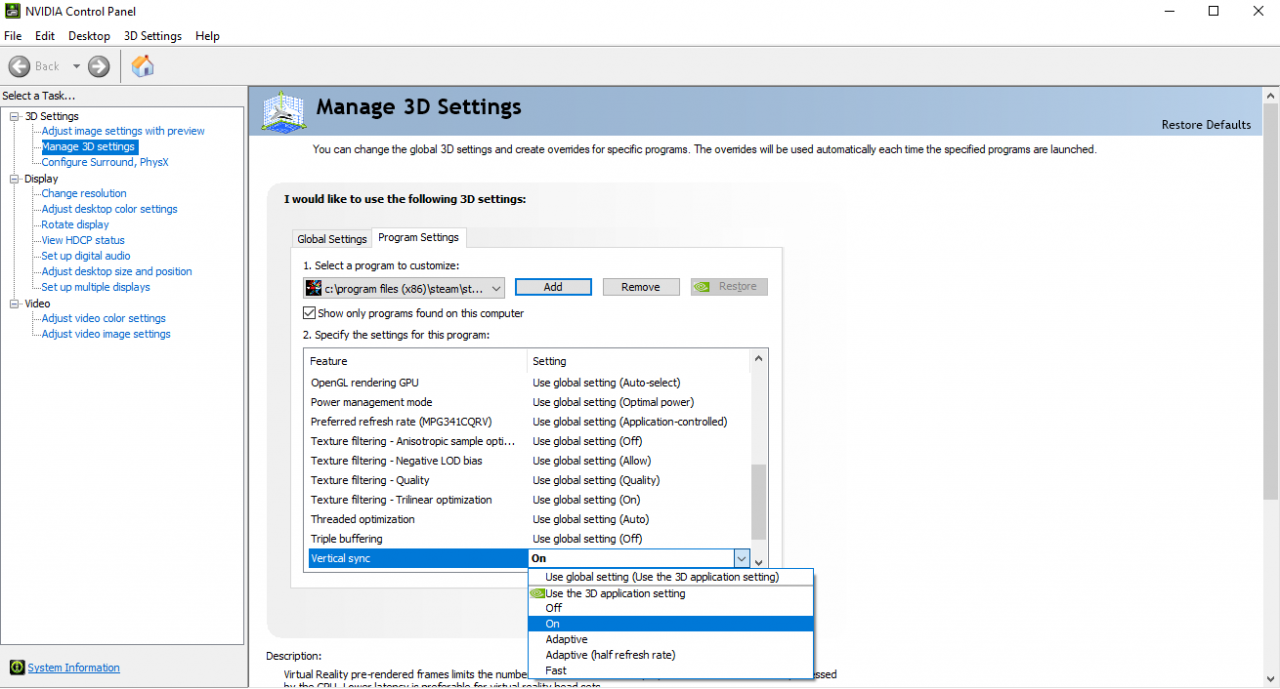Click the System Information icon
This screenshot has height=689, width=1280.
17,668
